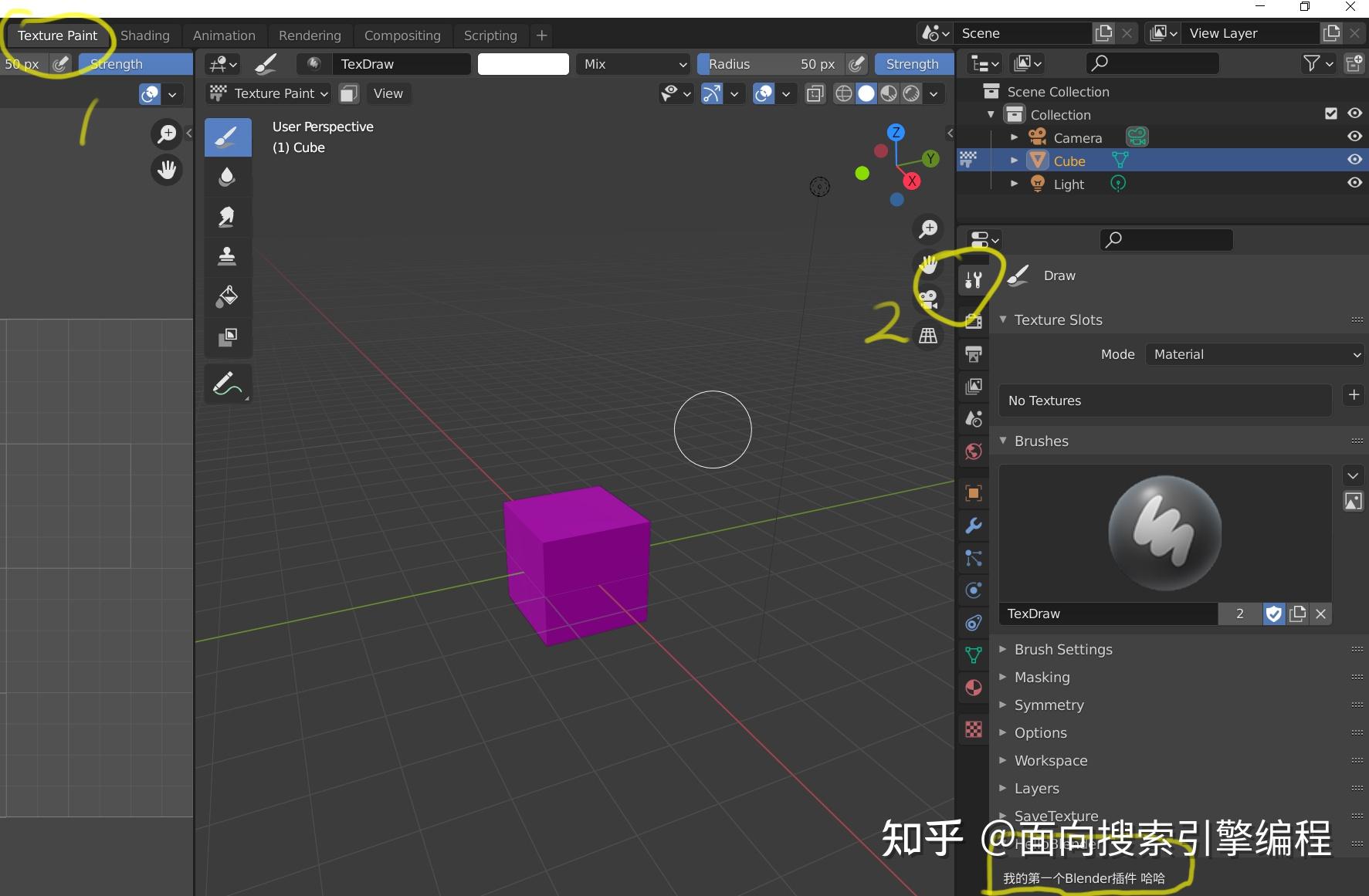Open the Annotate tool
The height and width of the screenshot is (896, 1369).
click(227, 384)
